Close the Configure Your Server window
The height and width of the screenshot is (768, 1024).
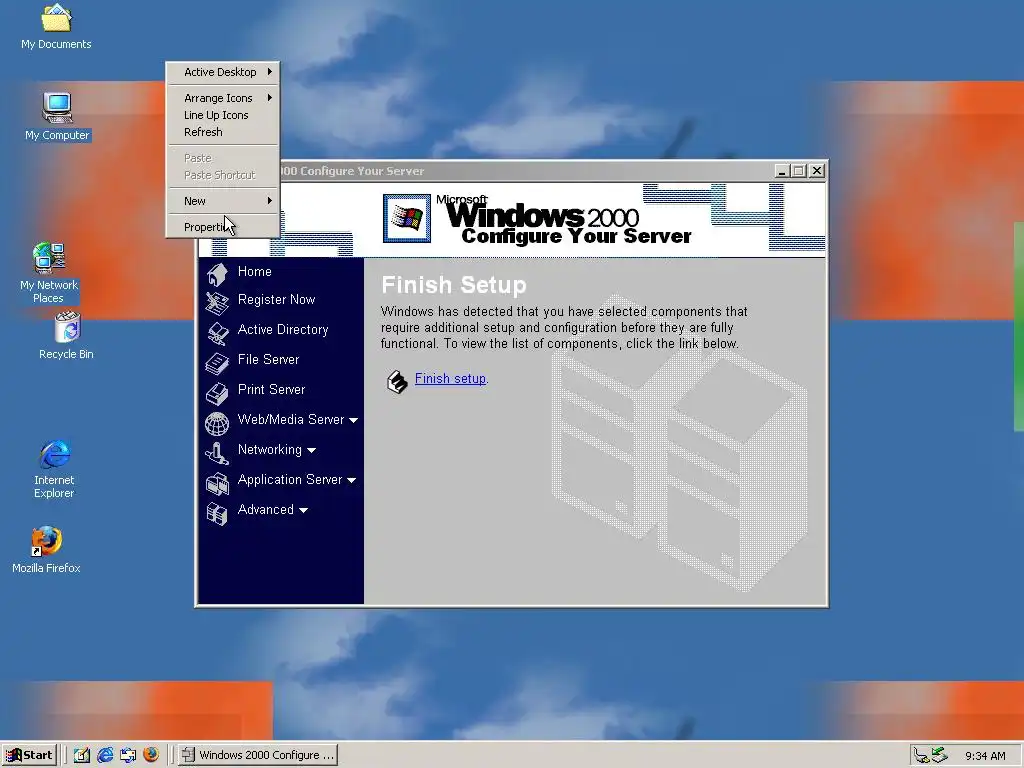pos(817,171)
